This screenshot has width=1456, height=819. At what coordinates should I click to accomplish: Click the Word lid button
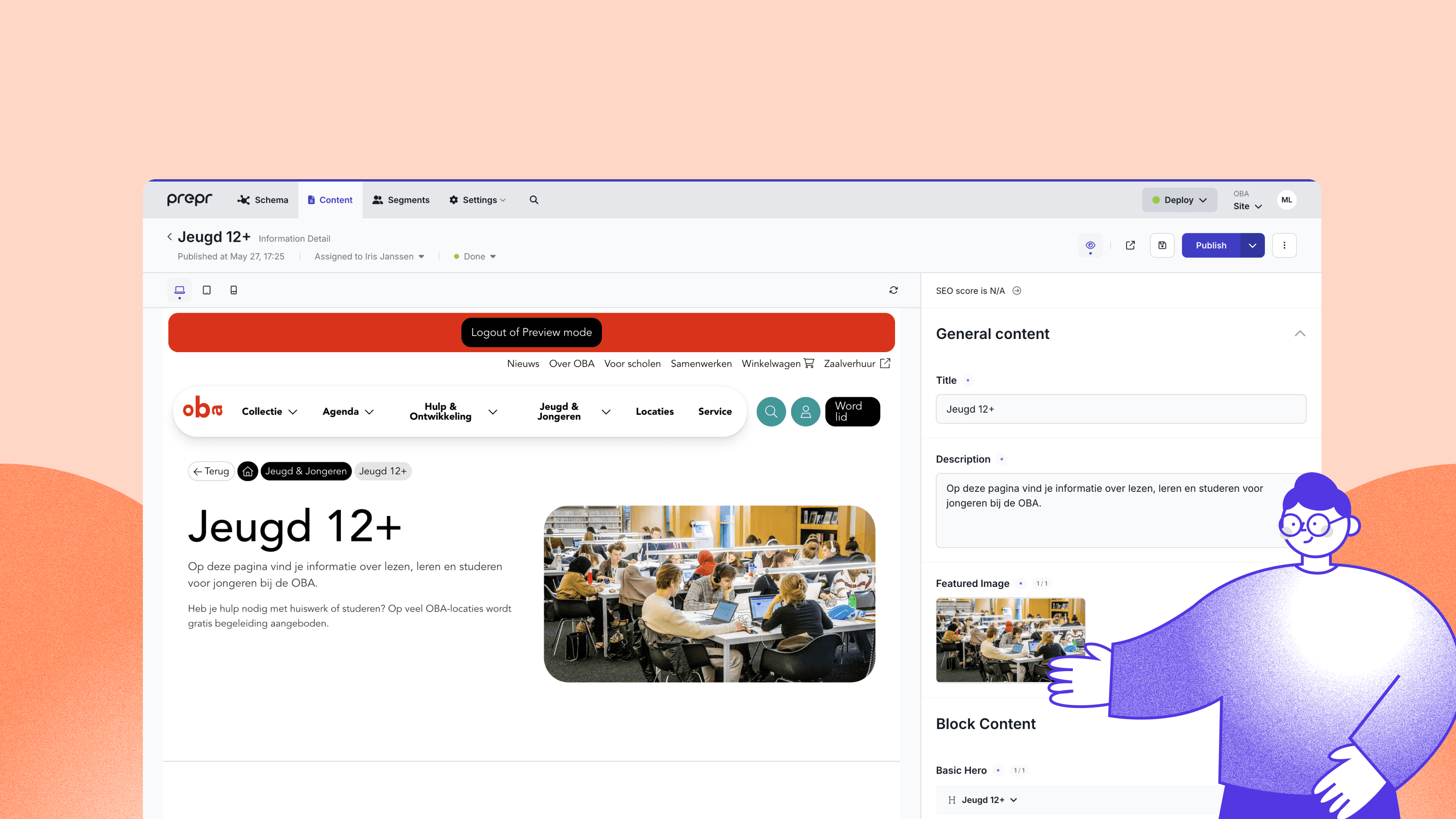(852, 411)
